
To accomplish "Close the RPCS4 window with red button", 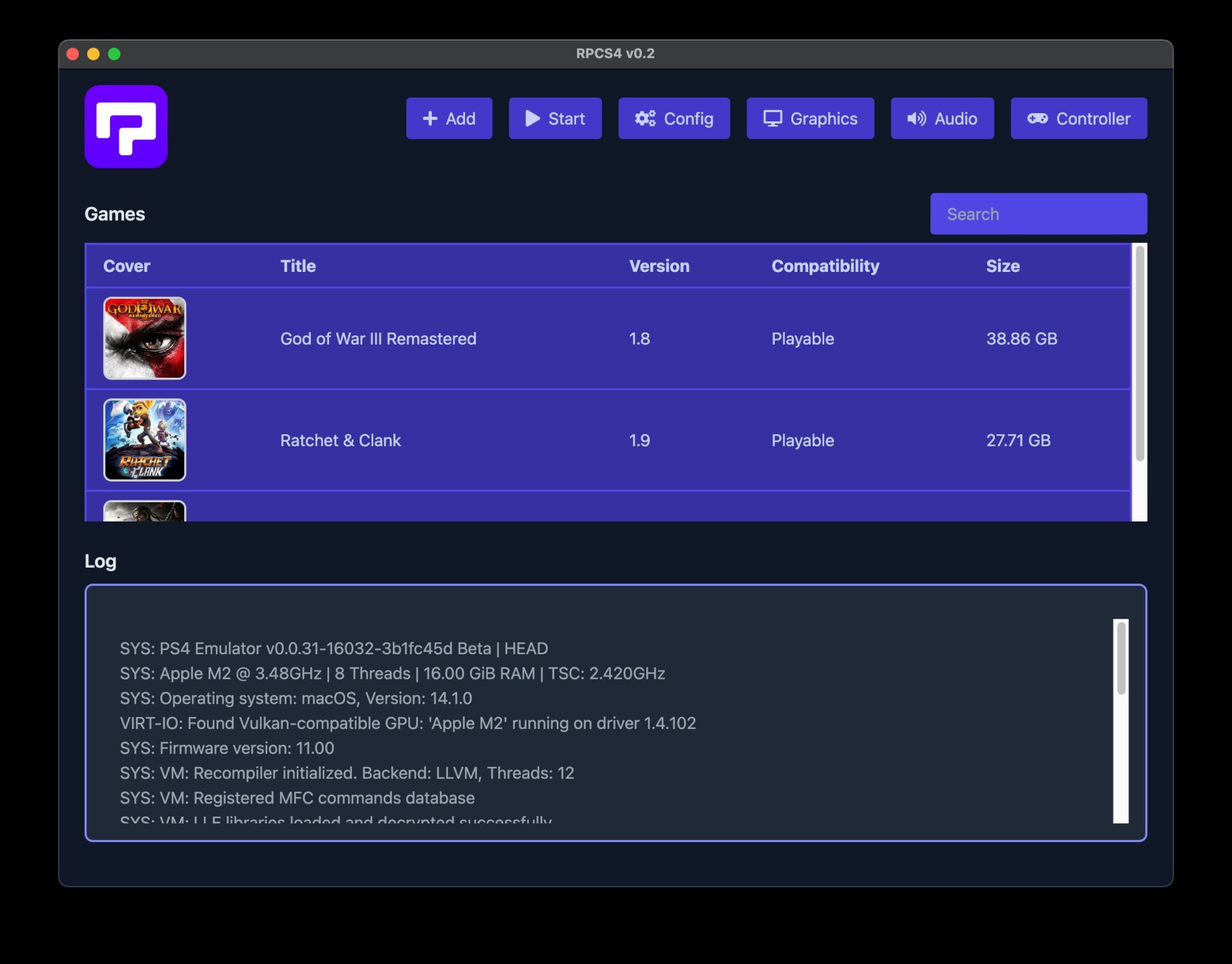I will (x=73, y=54).
